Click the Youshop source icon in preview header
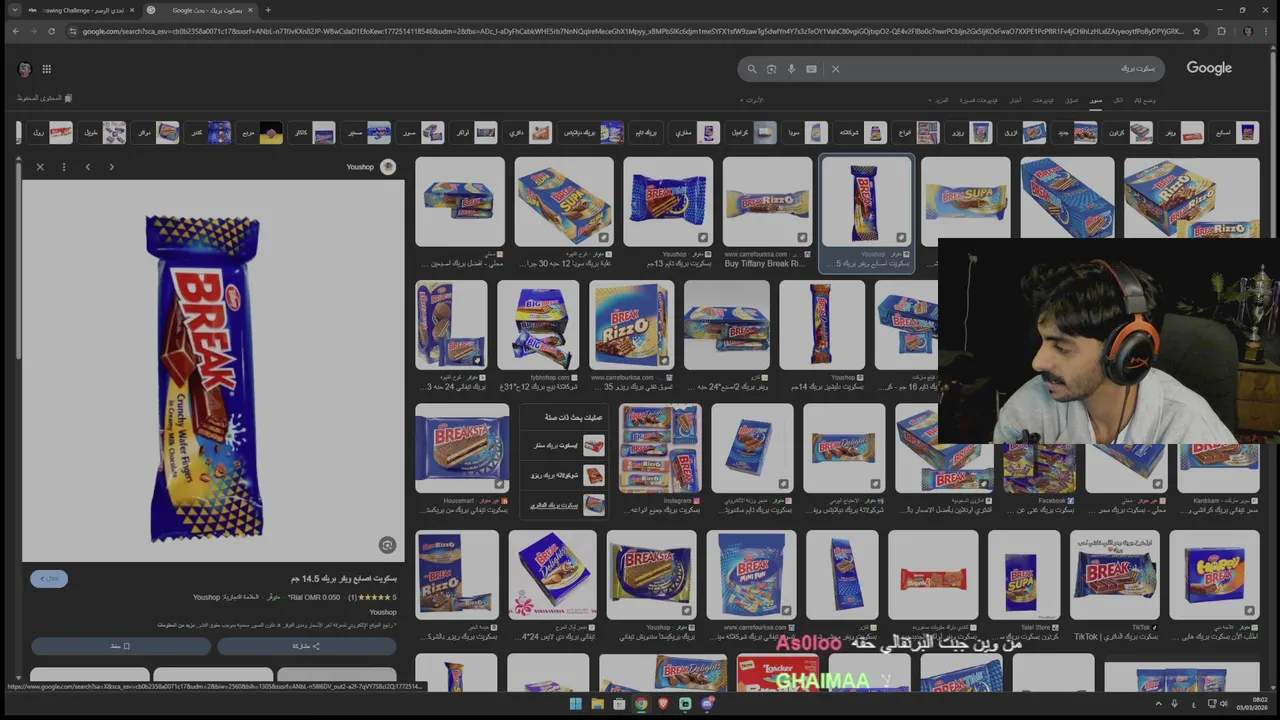This screenshot has height=720, width=1280. point(388,167)
